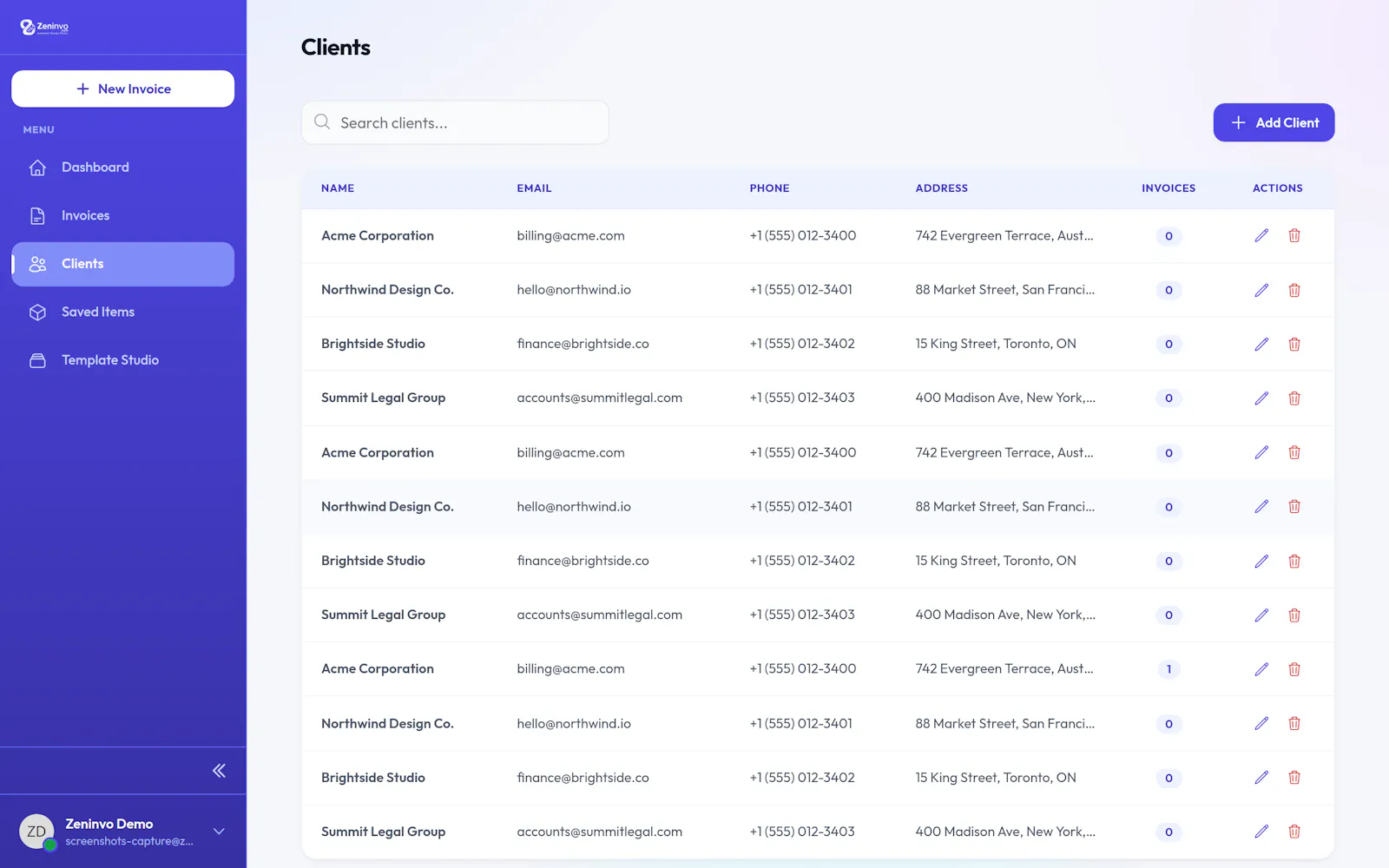Delete the second Acme Corporation row

click(x=1294, y=452)
